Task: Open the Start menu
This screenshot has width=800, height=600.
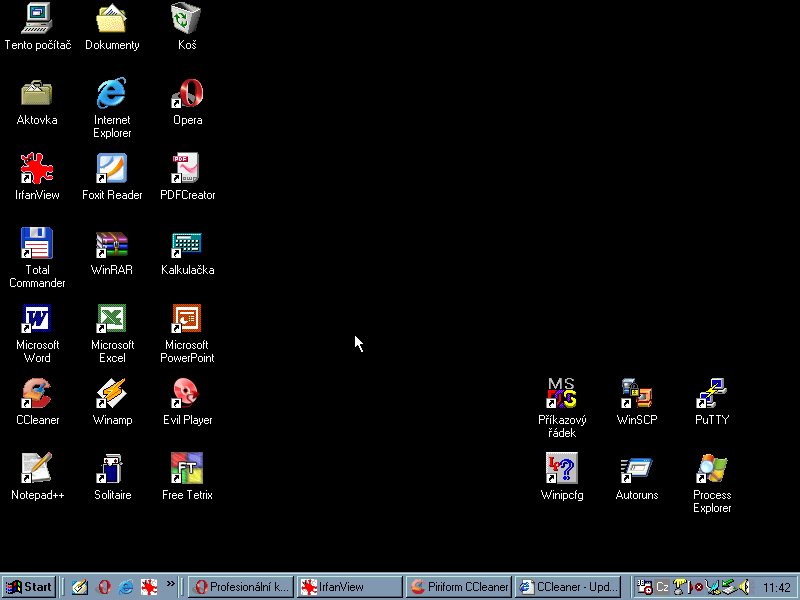Action: point(29,587)
